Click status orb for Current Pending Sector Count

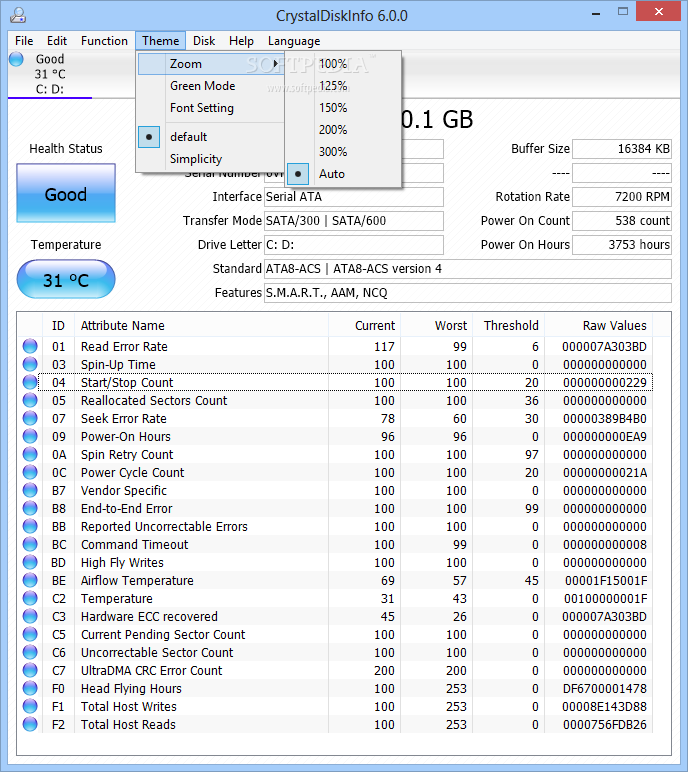(x=30, y=634)
